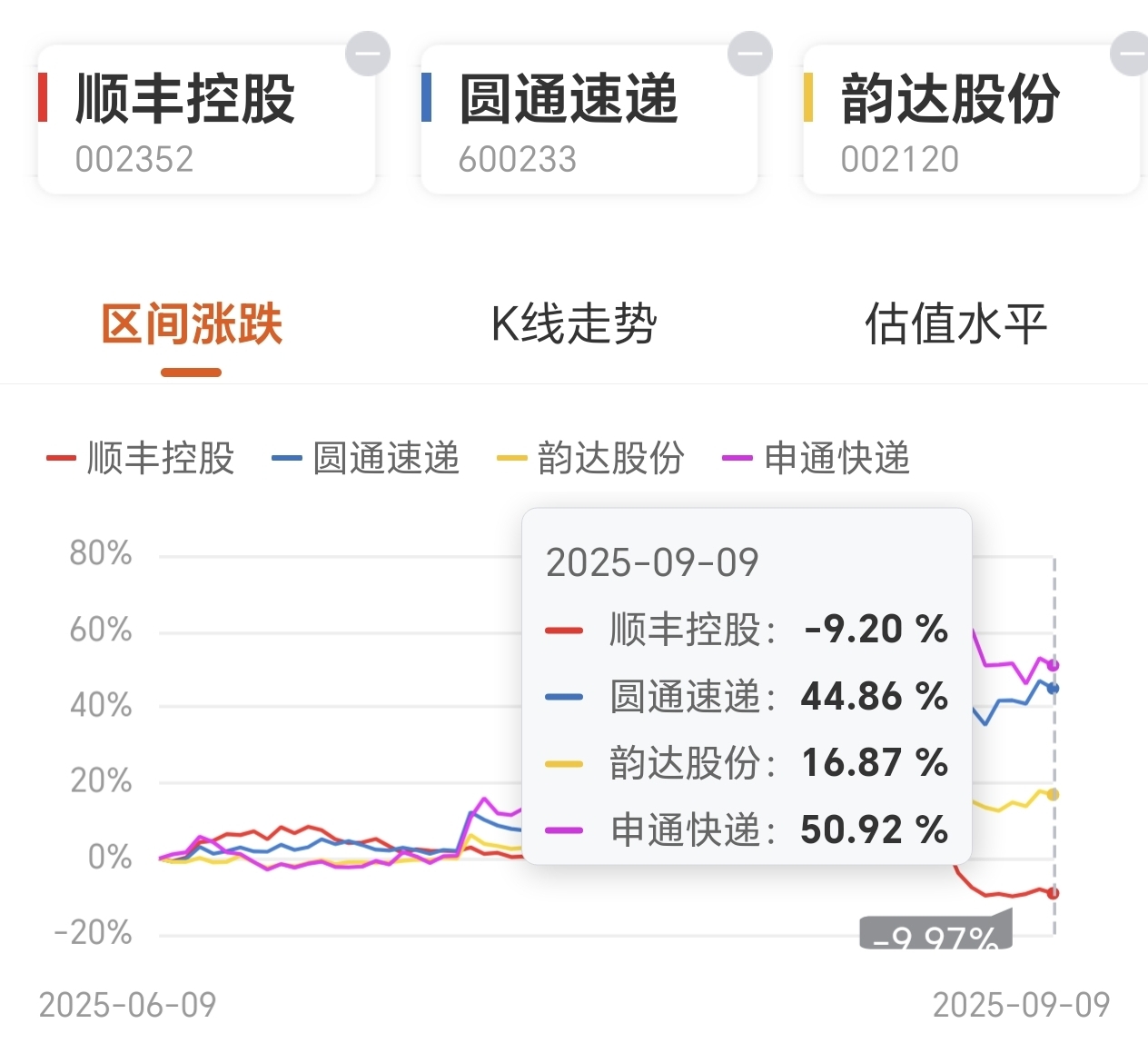Click the red 顺丰控股 endpoint dot
Screen dimensions: 1148x1063
(1054, 893)
